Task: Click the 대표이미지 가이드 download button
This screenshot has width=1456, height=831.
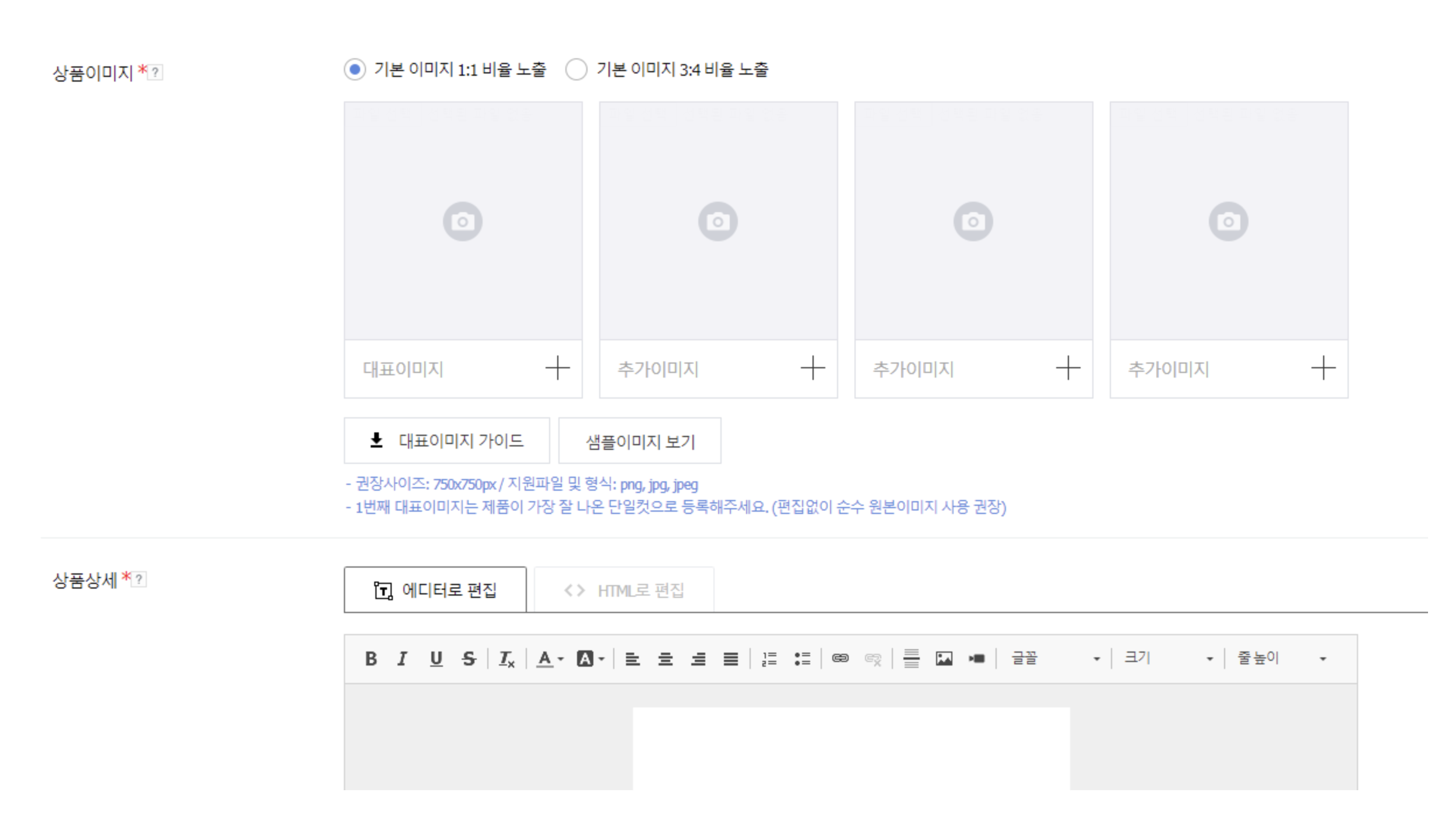Action: click(446, 441)
